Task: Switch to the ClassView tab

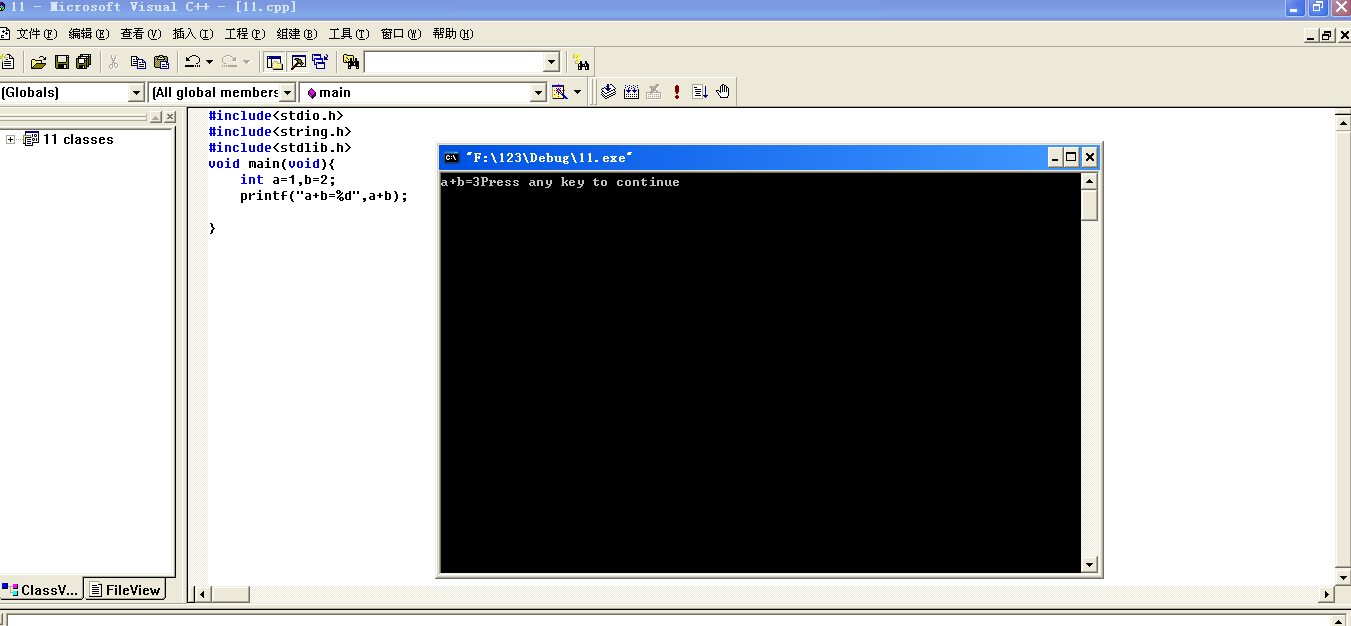Action: (40, 590)
